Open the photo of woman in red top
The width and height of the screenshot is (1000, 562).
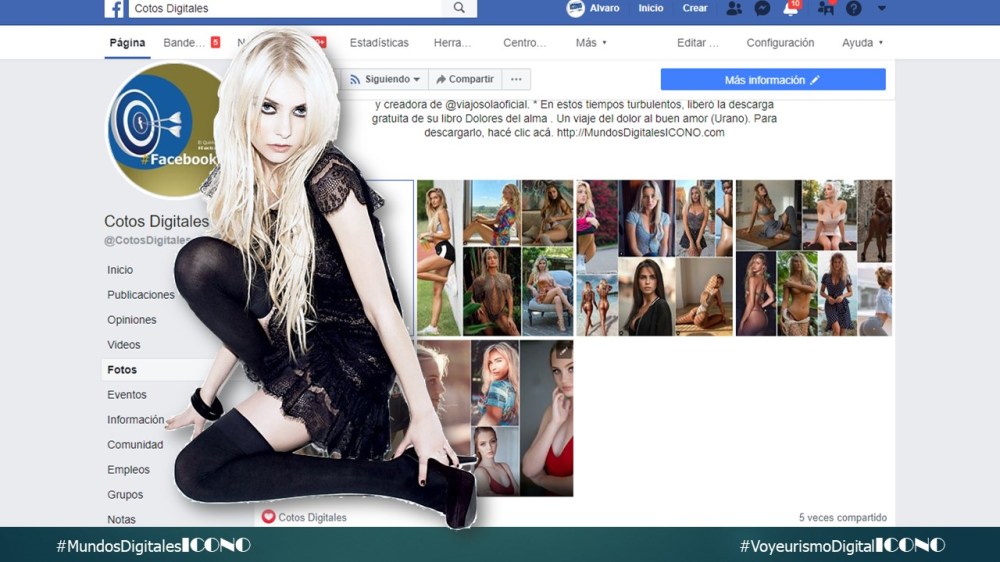(x=547, y=418)
